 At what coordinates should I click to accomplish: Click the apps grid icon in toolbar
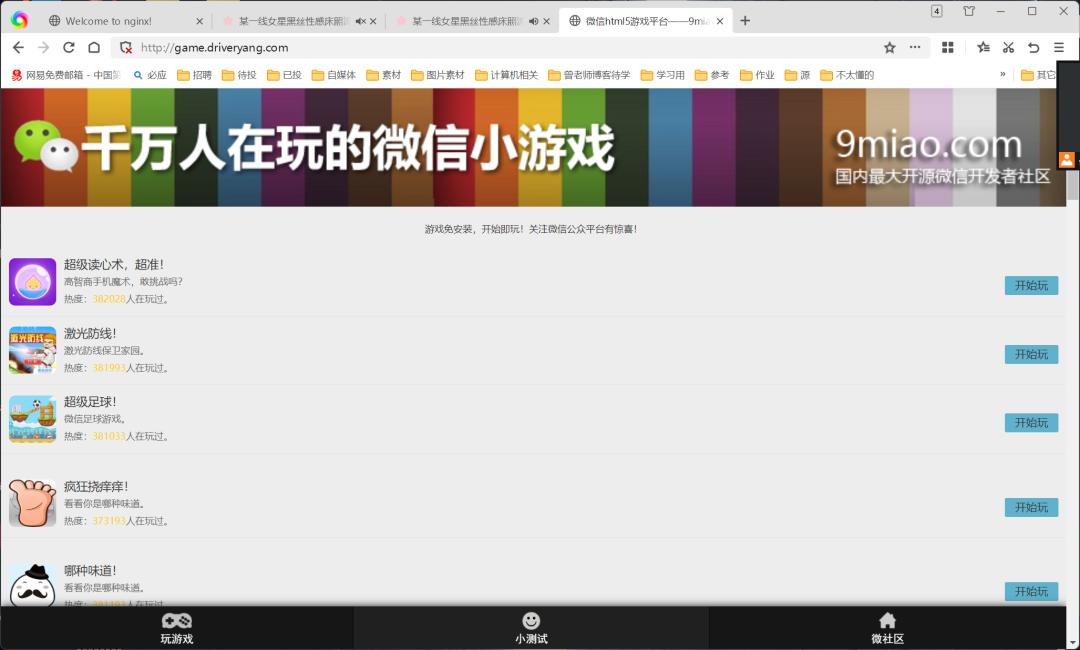(946, 47)
